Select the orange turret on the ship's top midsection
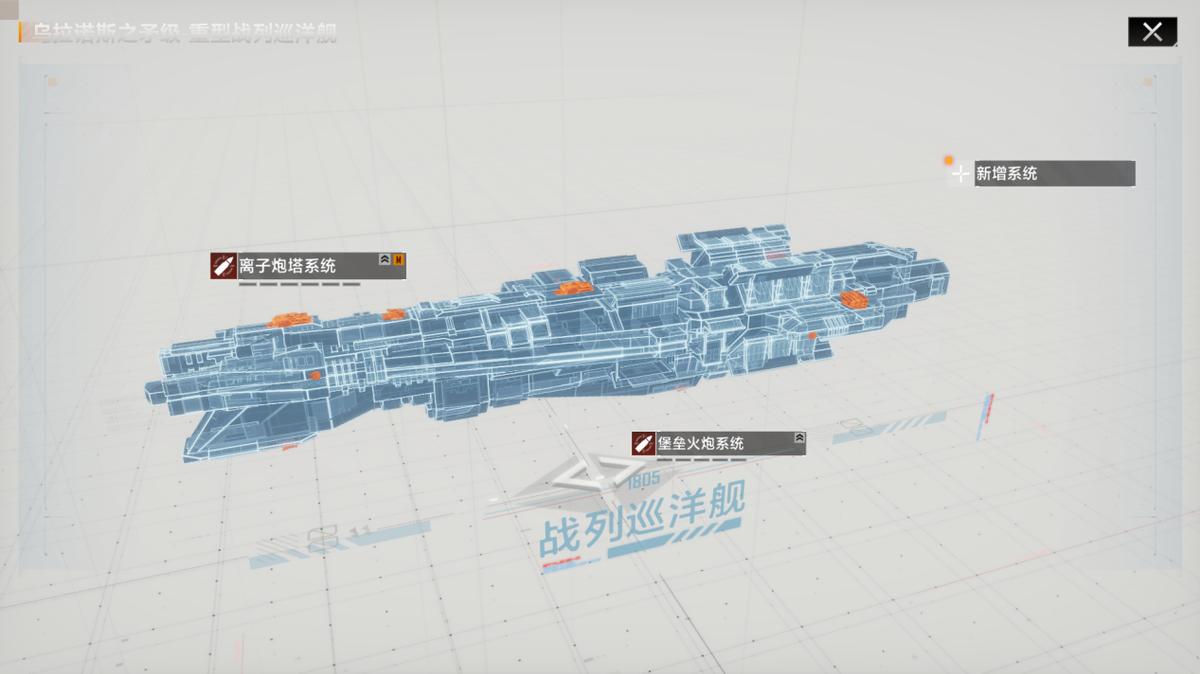Viewport: 1200px width, 674px height. tap(572, 290)
